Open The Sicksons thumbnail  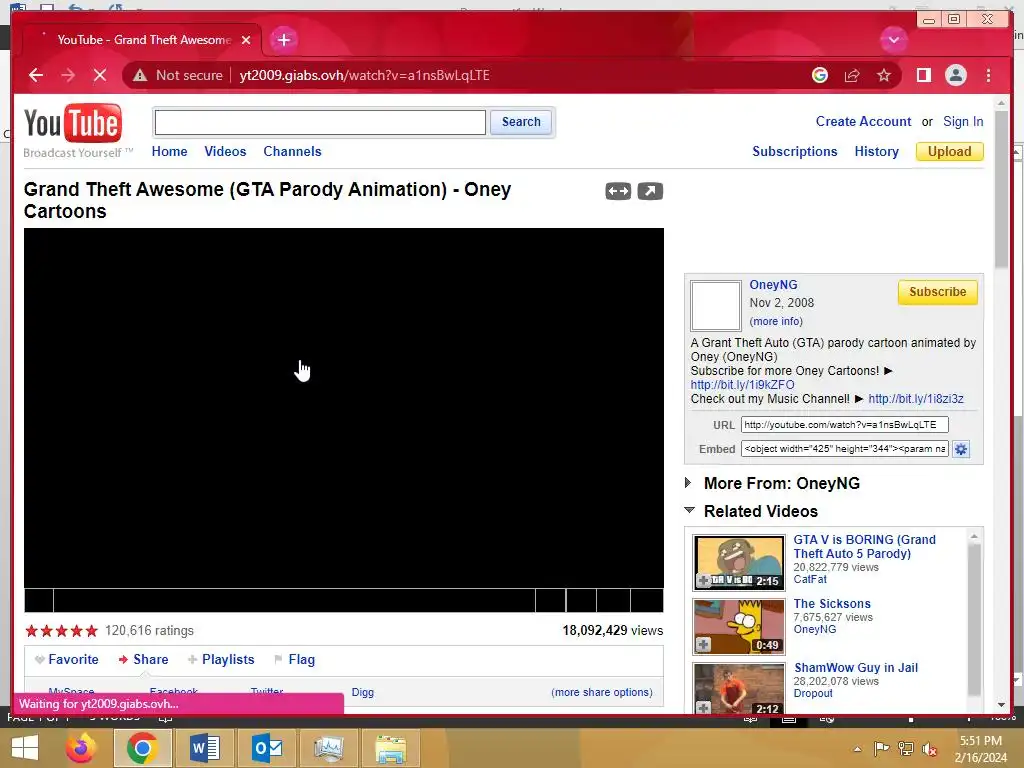(x=739, y=627)
